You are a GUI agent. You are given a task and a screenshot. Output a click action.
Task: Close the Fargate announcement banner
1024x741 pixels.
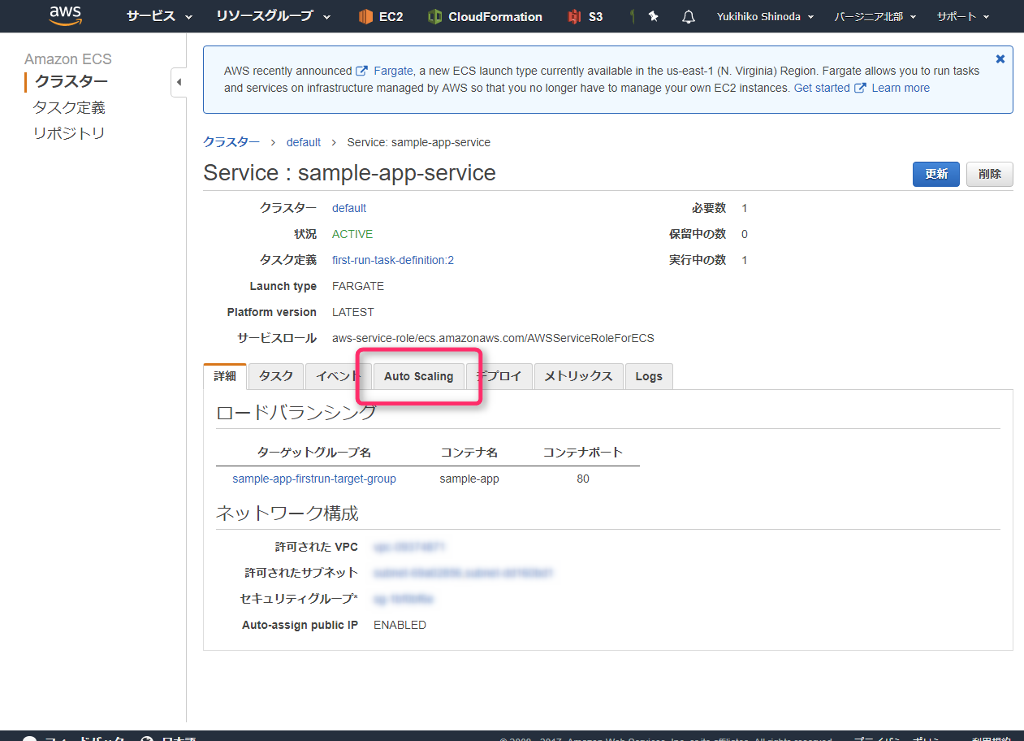coord(1000,59)
